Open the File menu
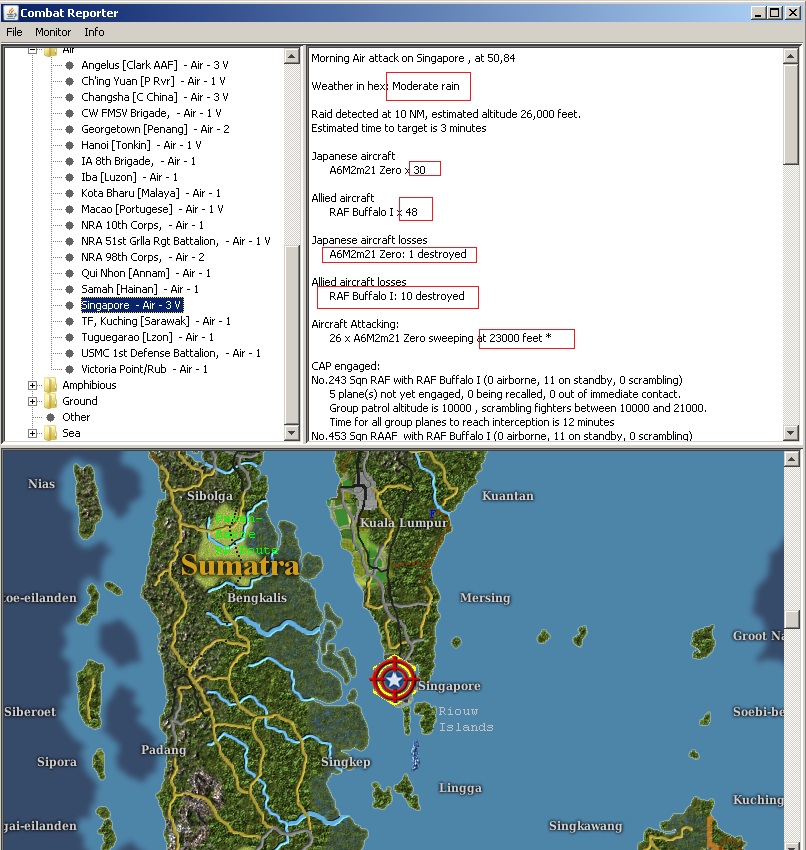This screenshot has height=850, width=806. coord(14,32)
